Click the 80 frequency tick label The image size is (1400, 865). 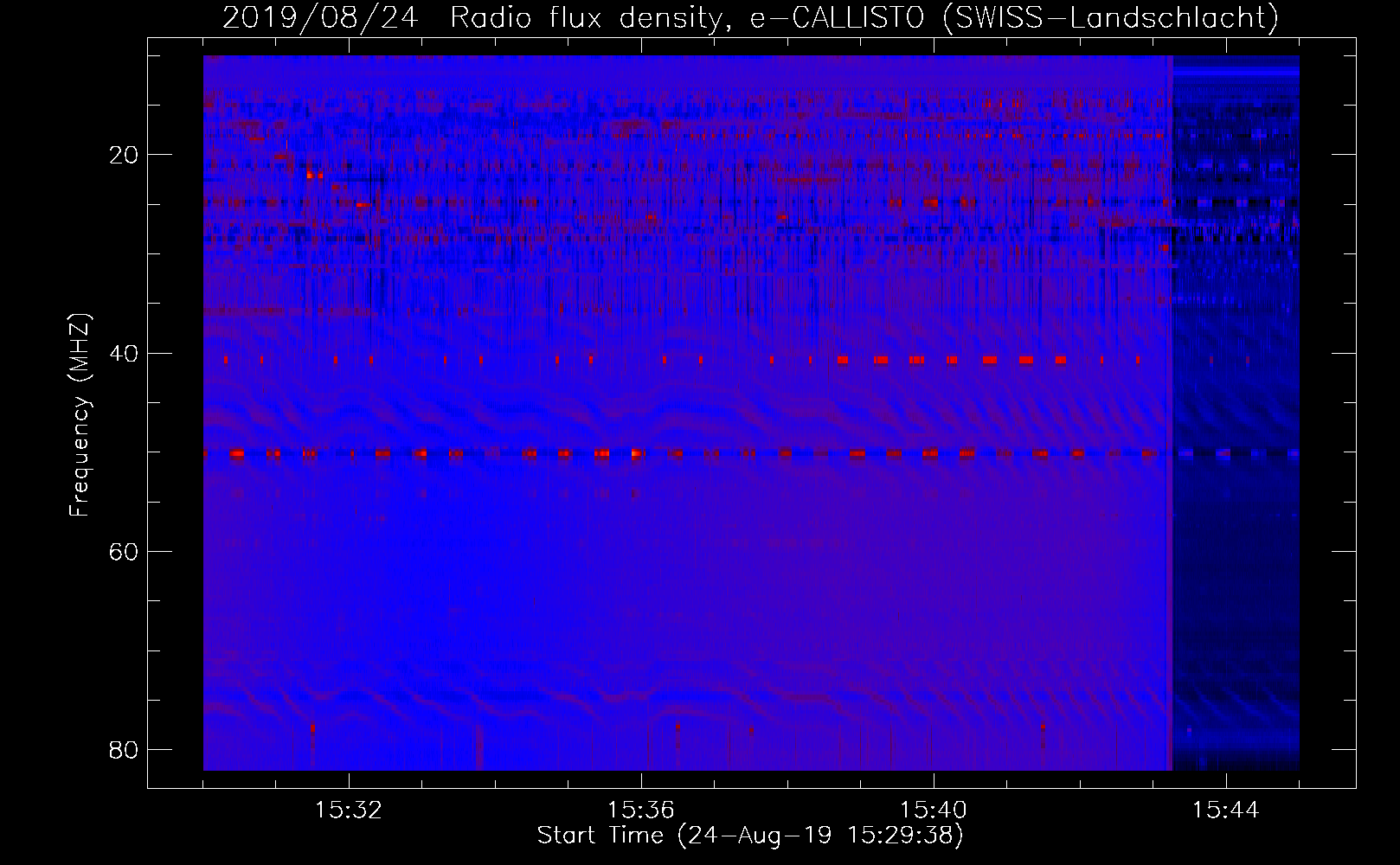click(x=125, y=749)
